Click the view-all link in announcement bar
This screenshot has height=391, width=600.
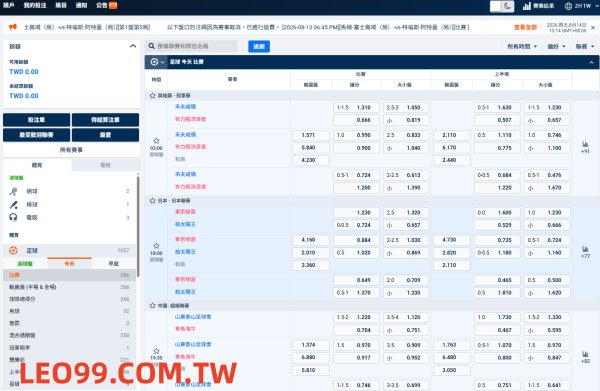525,28
